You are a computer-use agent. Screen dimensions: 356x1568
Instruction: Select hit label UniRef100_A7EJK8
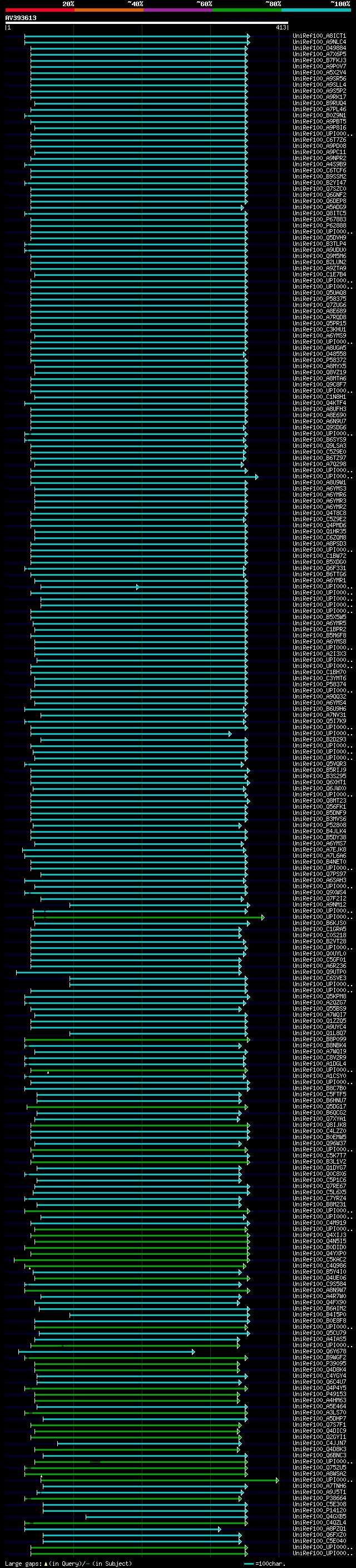[319, 850]
